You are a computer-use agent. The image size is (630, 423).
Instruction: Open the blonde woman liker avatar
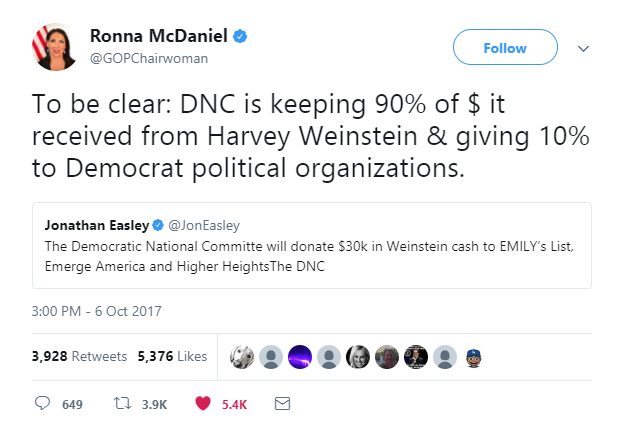click(x=358, y=356)
